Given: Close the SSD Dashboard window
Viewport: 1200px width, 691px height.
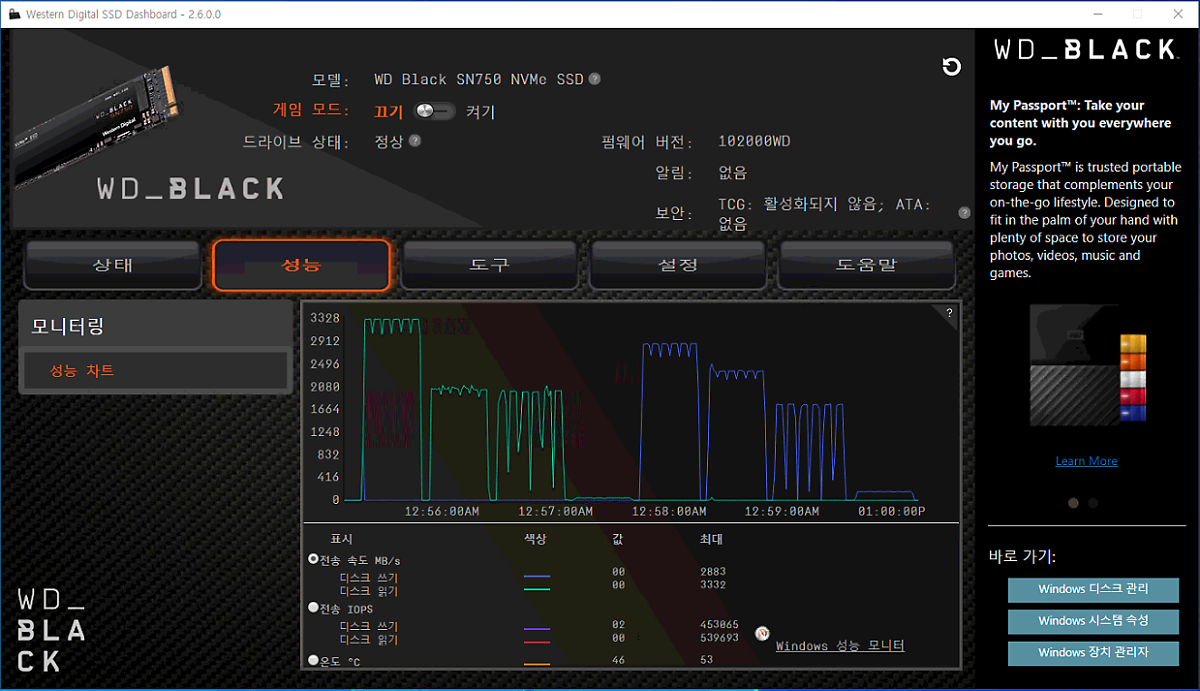Looking at the screenshot, I should click(1177, 15).
